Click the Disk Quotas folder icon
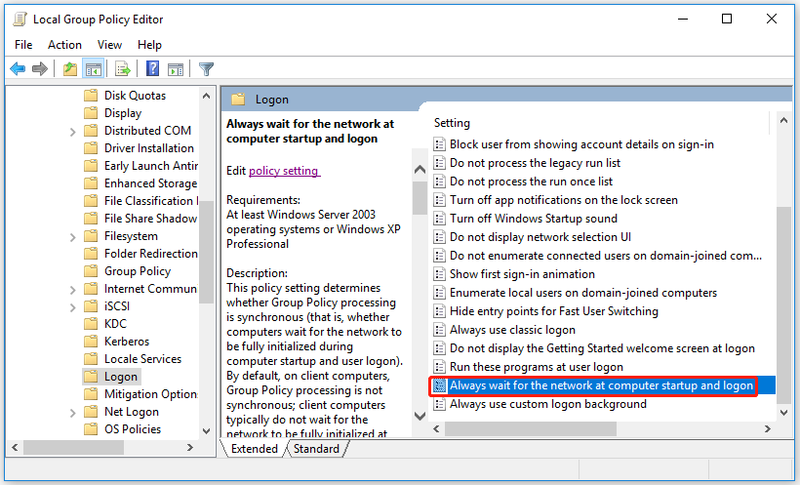This screenshot has height=485, width=800. pyautogui.click(x=91, y=95)
